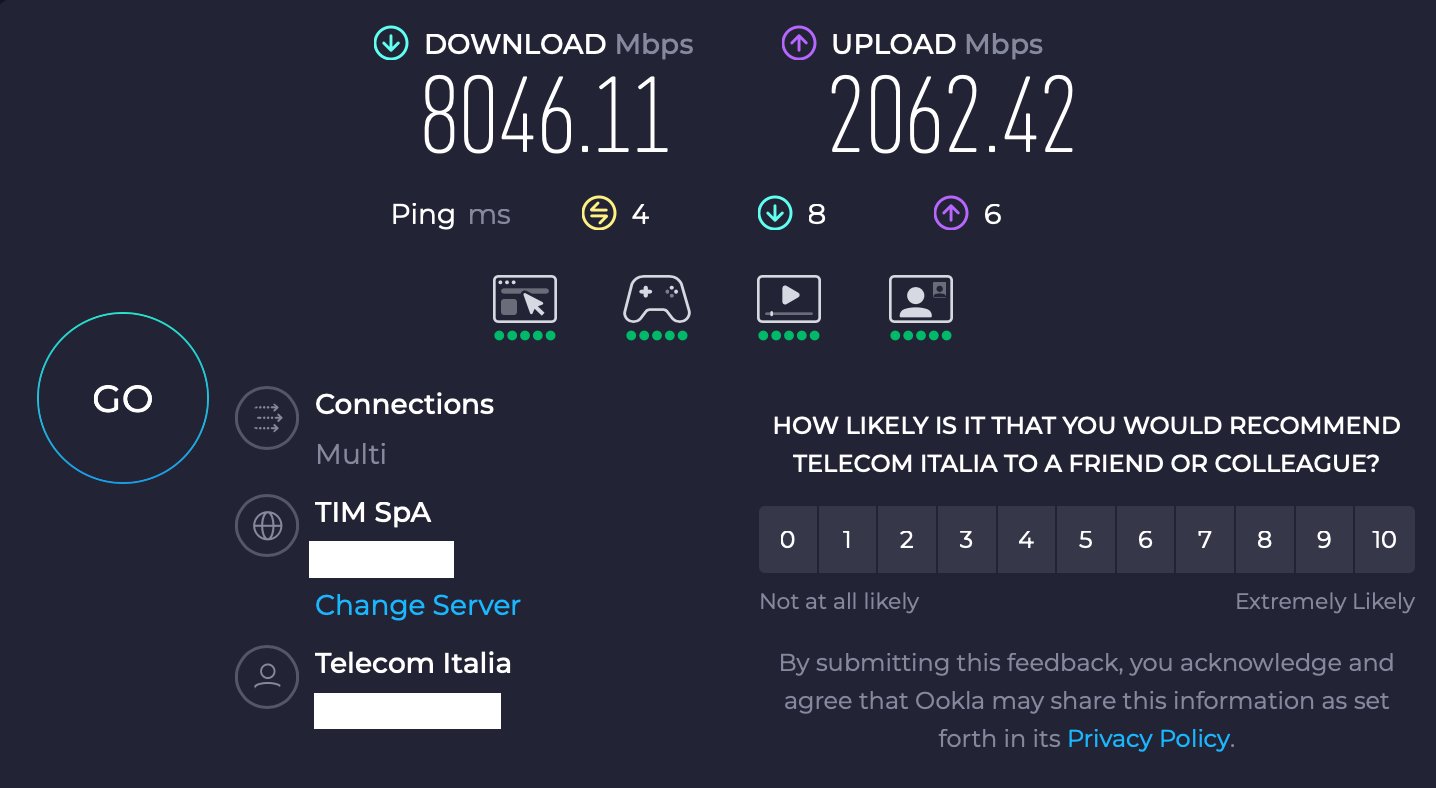The image size is (1436, 788).
Task: Click the TIM SpA server name
Action: click(373, 512)
